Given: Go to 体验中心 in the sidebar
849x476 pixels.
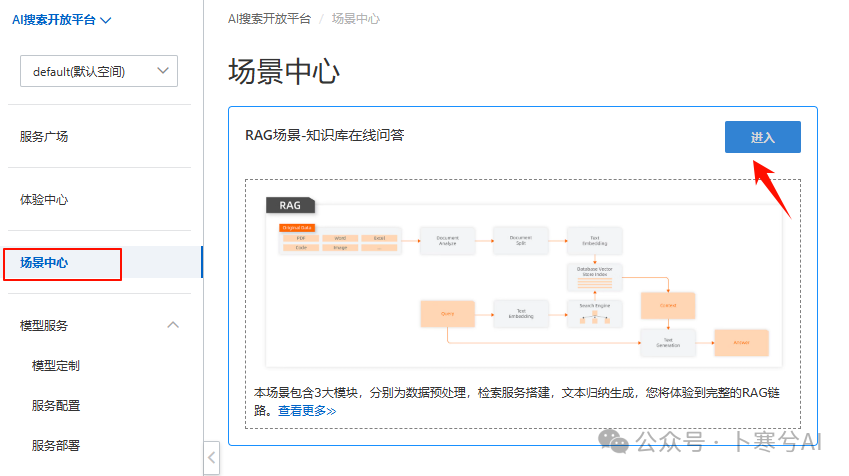Looking at the screenshot, I should 44,199.
